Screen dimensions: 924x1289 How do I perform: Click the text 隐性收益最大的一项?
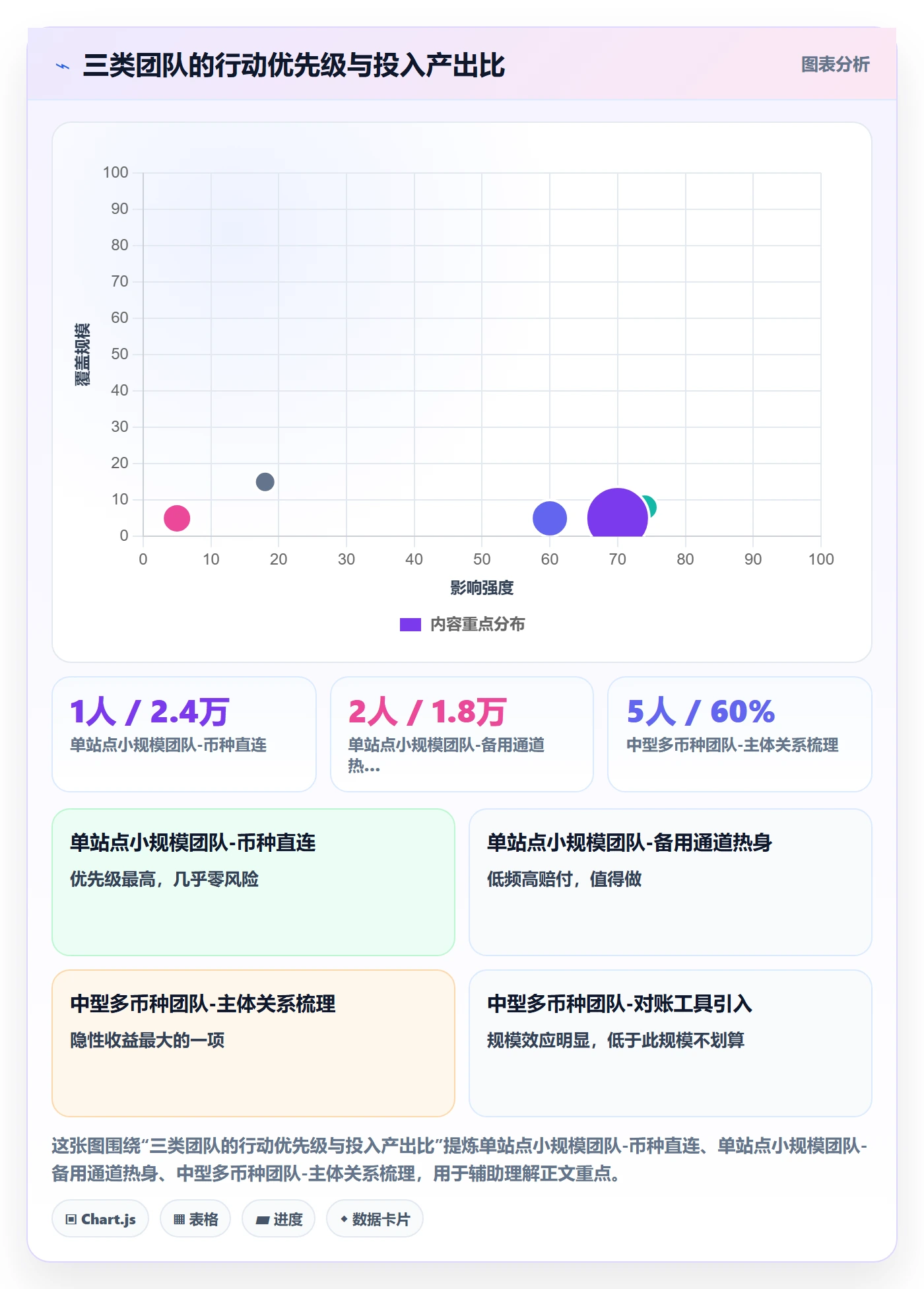147,1041
